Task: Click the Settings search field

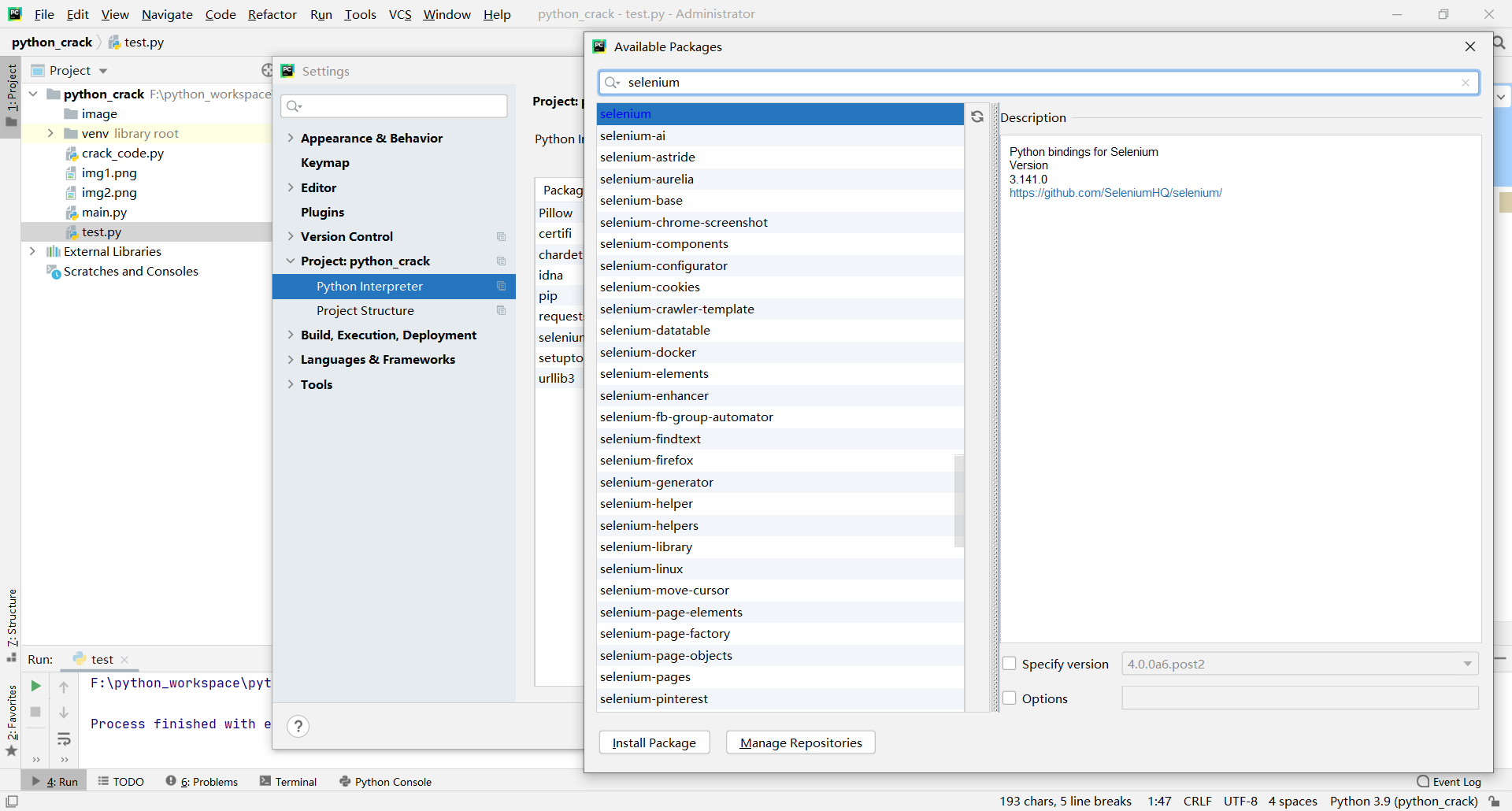Action: click(x=394, y=106)
